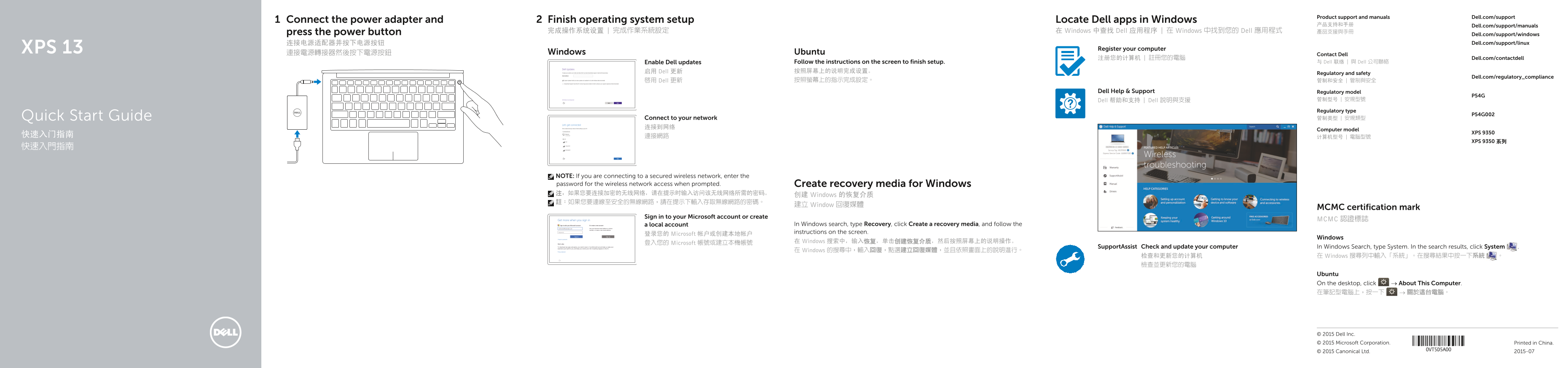Click the Regulatory and safety label

tap(1343, 73)
